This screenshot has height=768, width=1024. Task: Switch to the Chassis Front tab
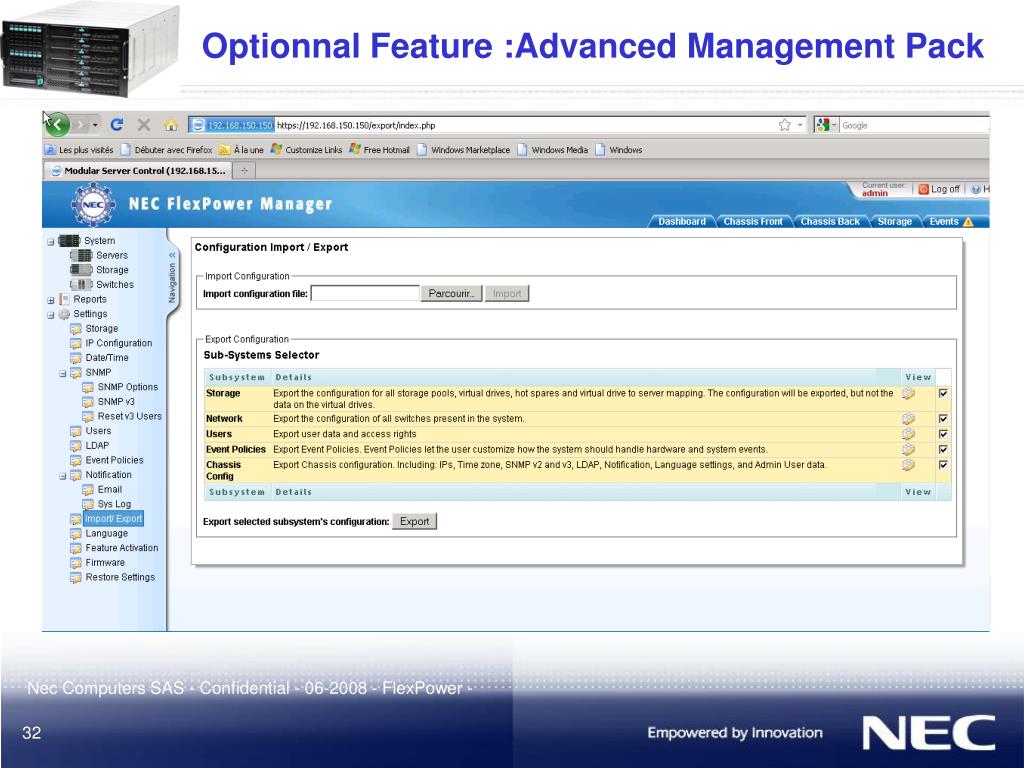point(753,221)
